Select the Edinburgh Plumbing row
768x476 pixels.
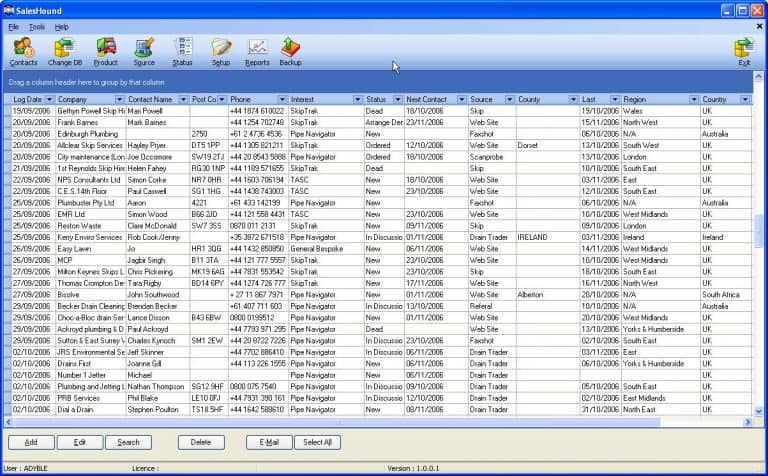90,133
